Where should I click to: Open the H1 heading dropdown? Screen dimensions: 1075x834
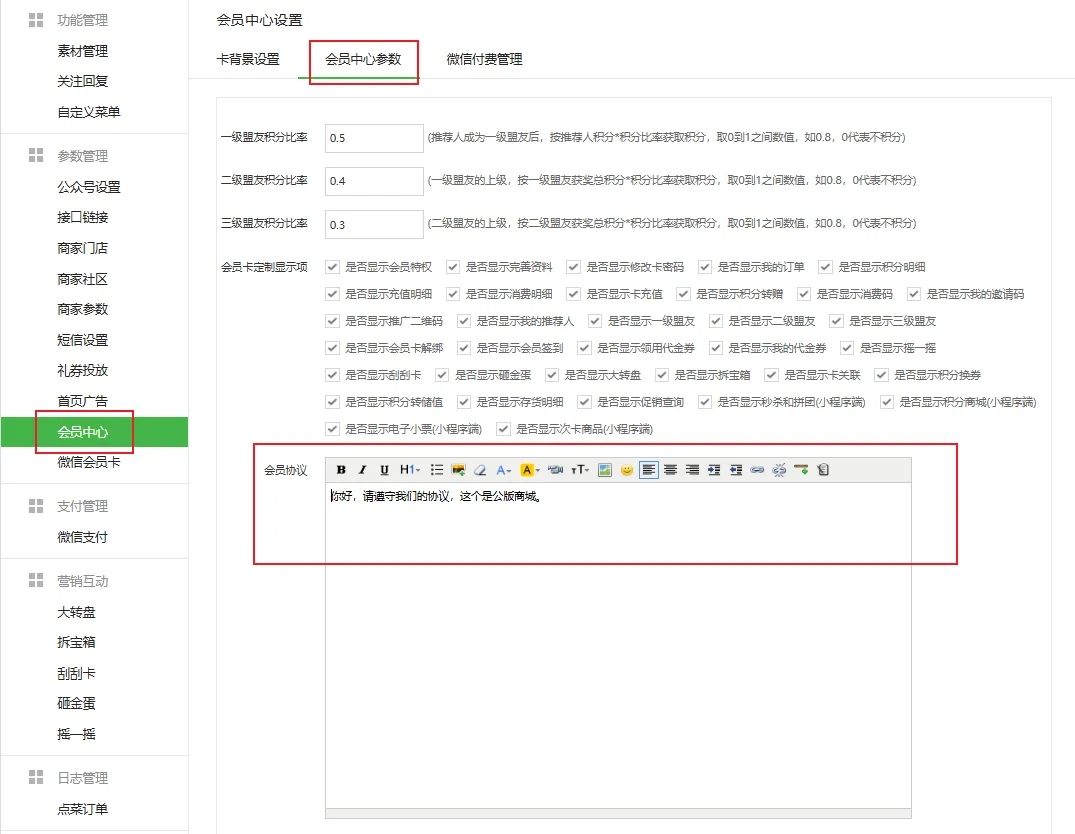click(409, 470)
